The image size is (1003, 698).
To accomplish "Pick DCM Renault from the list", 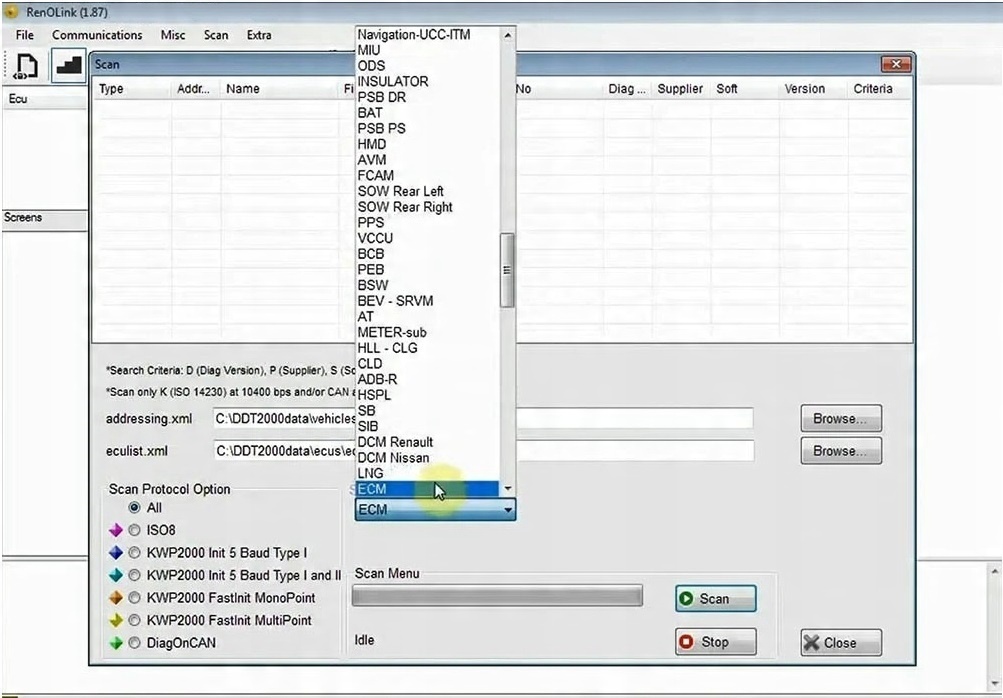I will click(x=427, y=442).
